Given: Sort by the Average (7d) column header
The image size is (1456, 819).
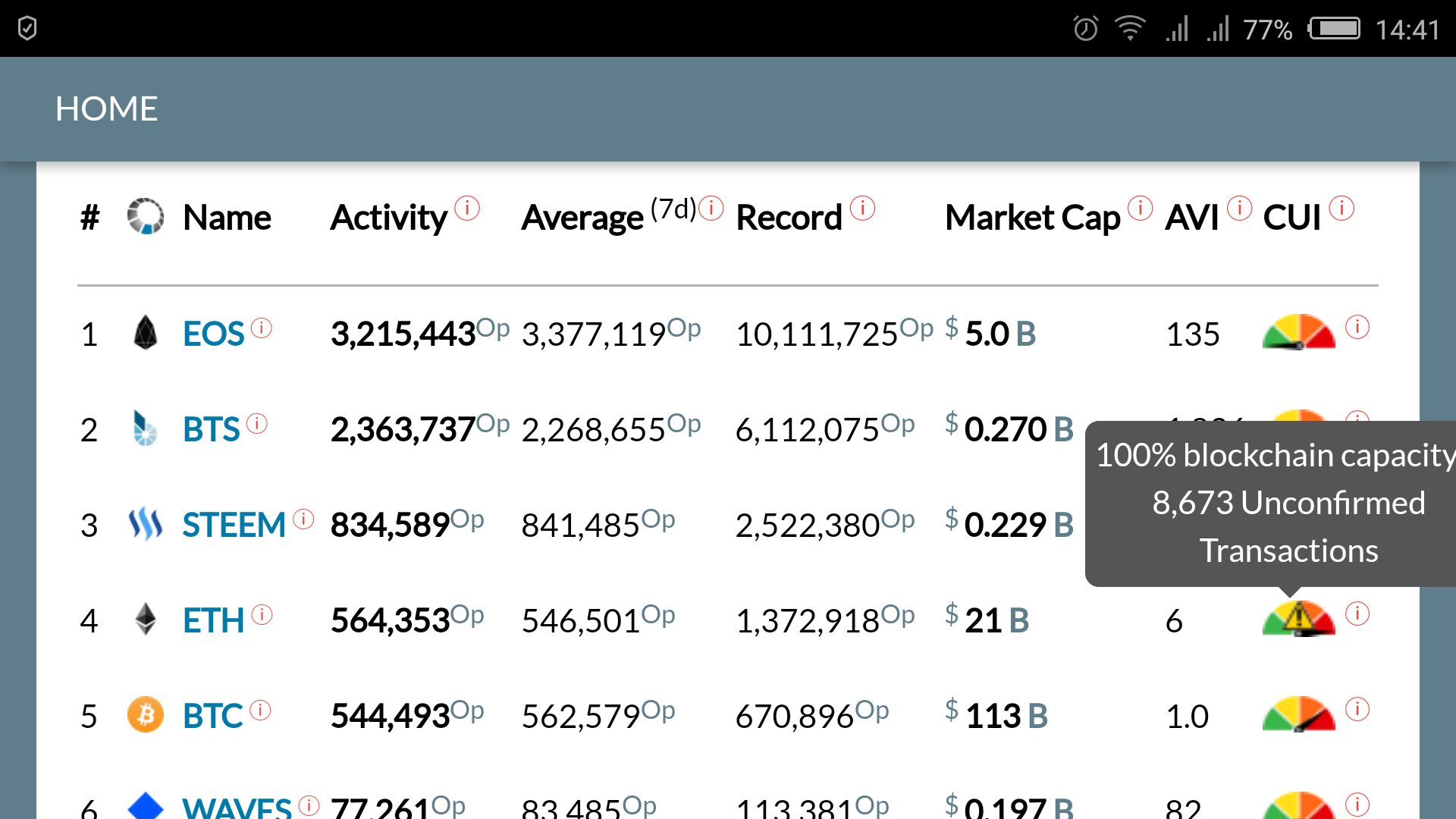Looking at the screenshot, I should click(609, 217).
